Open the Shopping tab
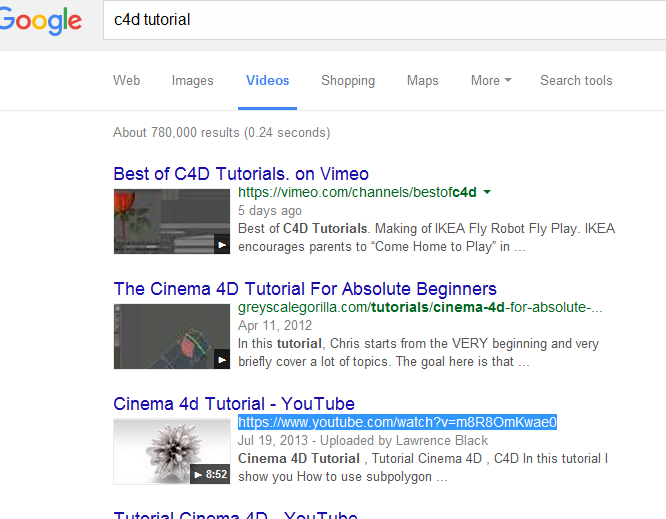The height and width of the screenshot is (519, 666). pos(348,80)
